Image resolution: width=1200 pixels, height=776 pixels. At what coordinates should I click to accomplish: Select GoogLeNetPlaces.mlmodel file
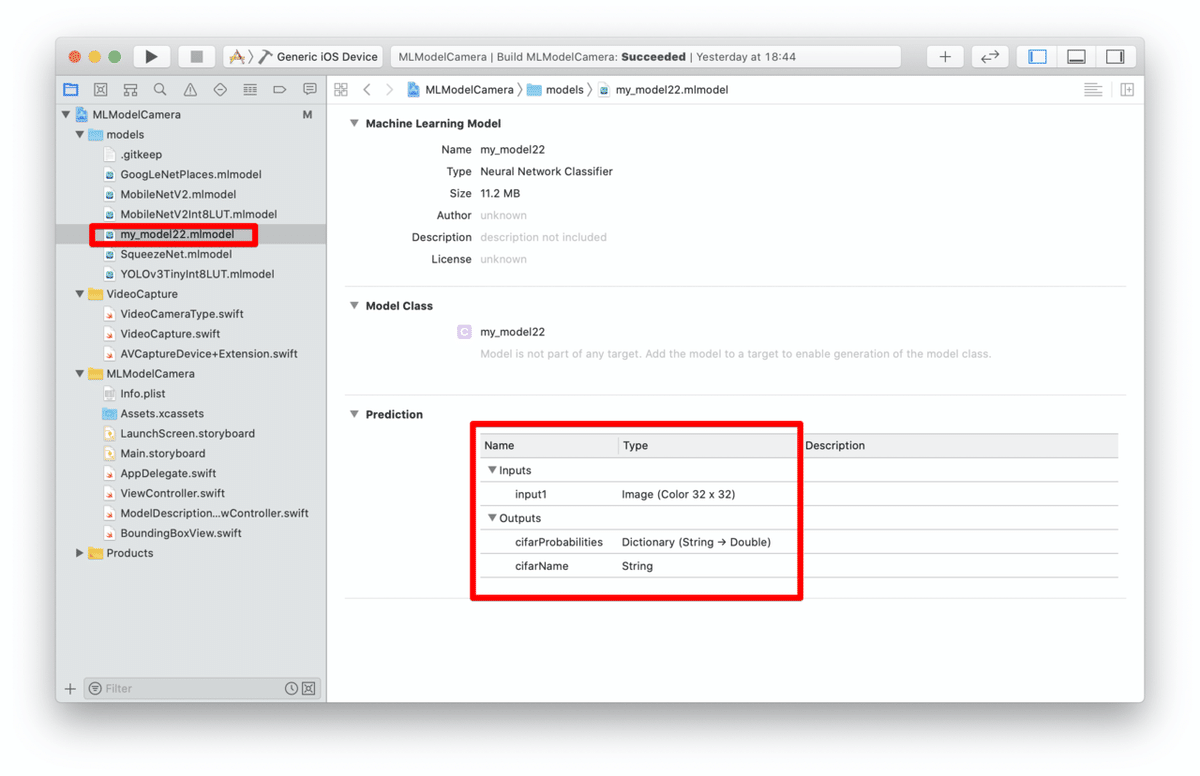191,174
